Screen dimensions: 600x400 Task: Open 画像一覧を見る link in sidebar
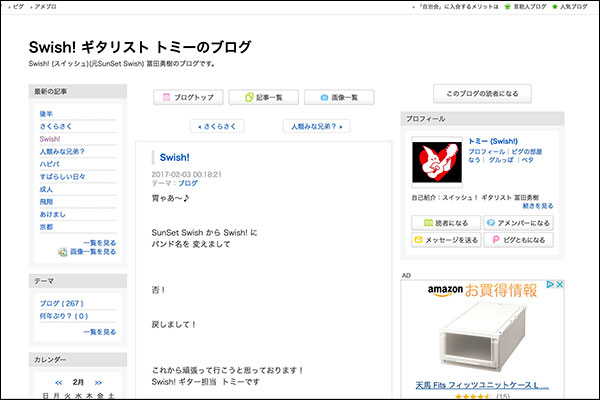pyautogui.click(x=92, y=252)
